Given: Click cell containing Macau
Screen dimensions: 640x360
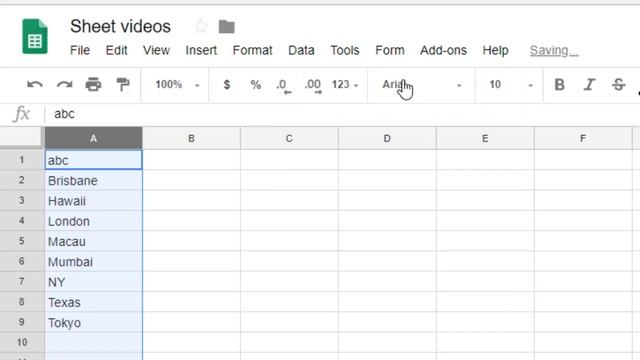Looking at the screenshot, I should point(93,241).
